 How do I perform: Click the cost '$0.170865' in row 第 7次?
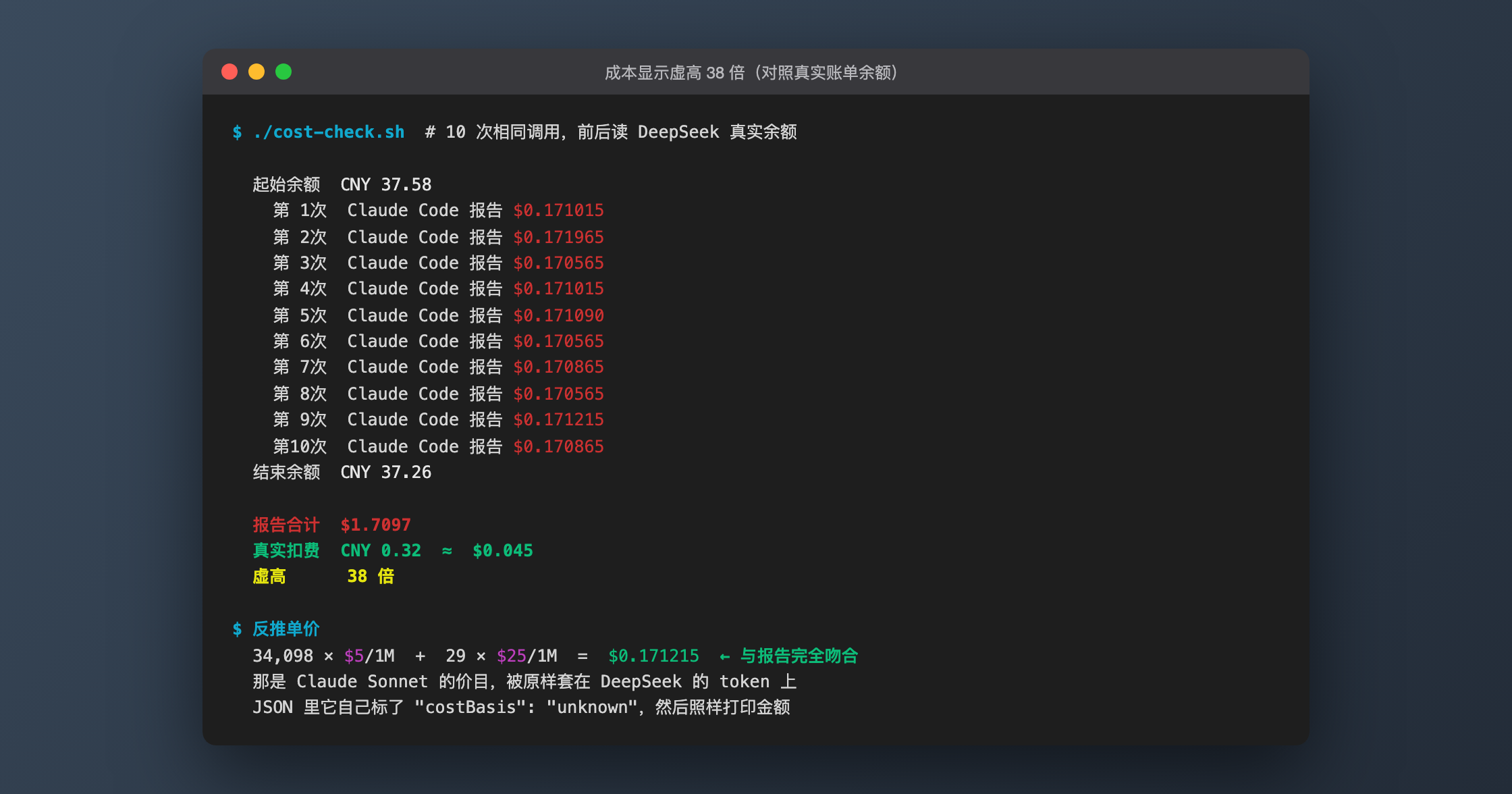click(x=558, y=367)
